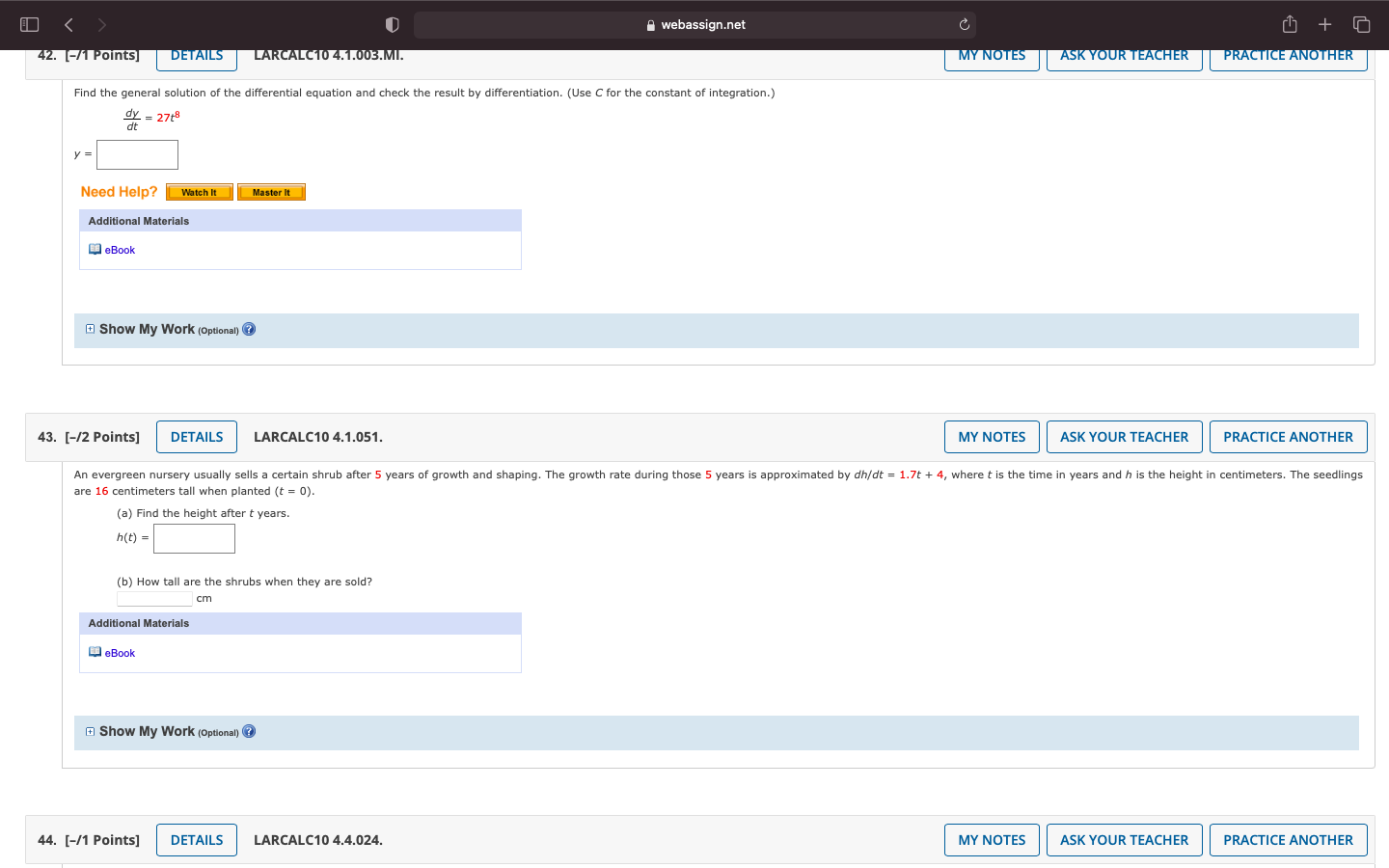Click the Watch It help button
The height and width of the screenshot is (868, 1389).
click(199, 191)
